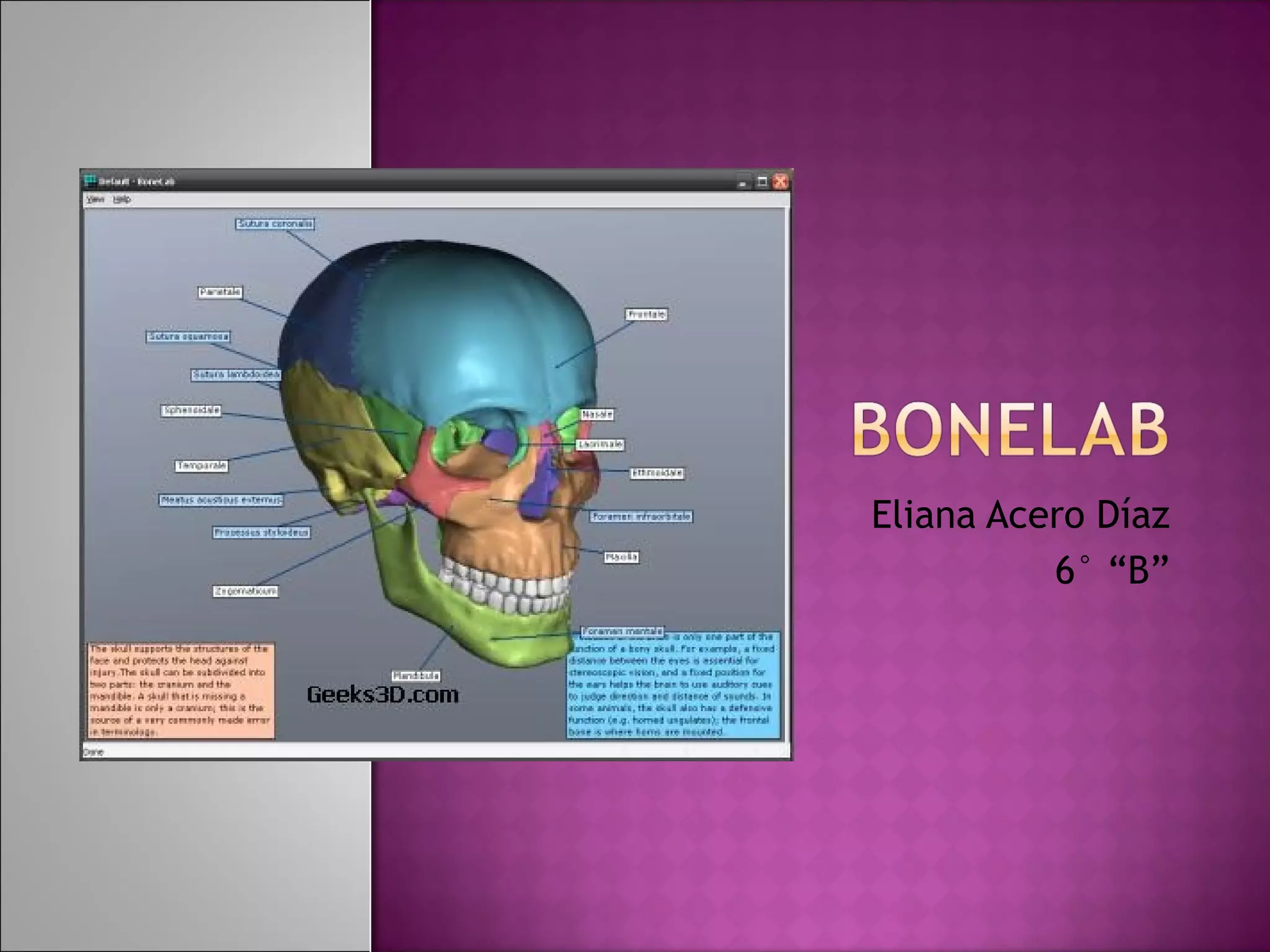Select the Mandibula label
Image resolution: width=1270 pixels, height=952 pixels.
[416, 676]
